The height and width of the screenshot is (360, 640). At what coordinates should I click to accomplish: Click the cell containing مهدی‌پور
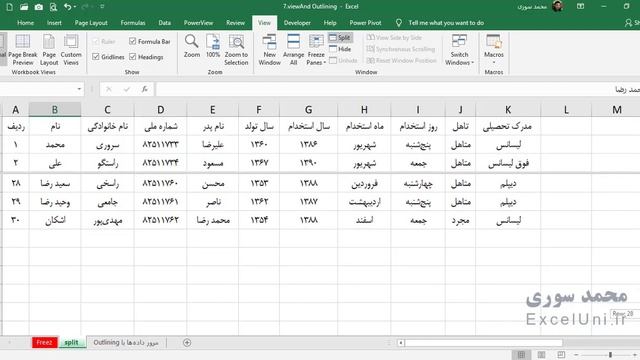107,220
